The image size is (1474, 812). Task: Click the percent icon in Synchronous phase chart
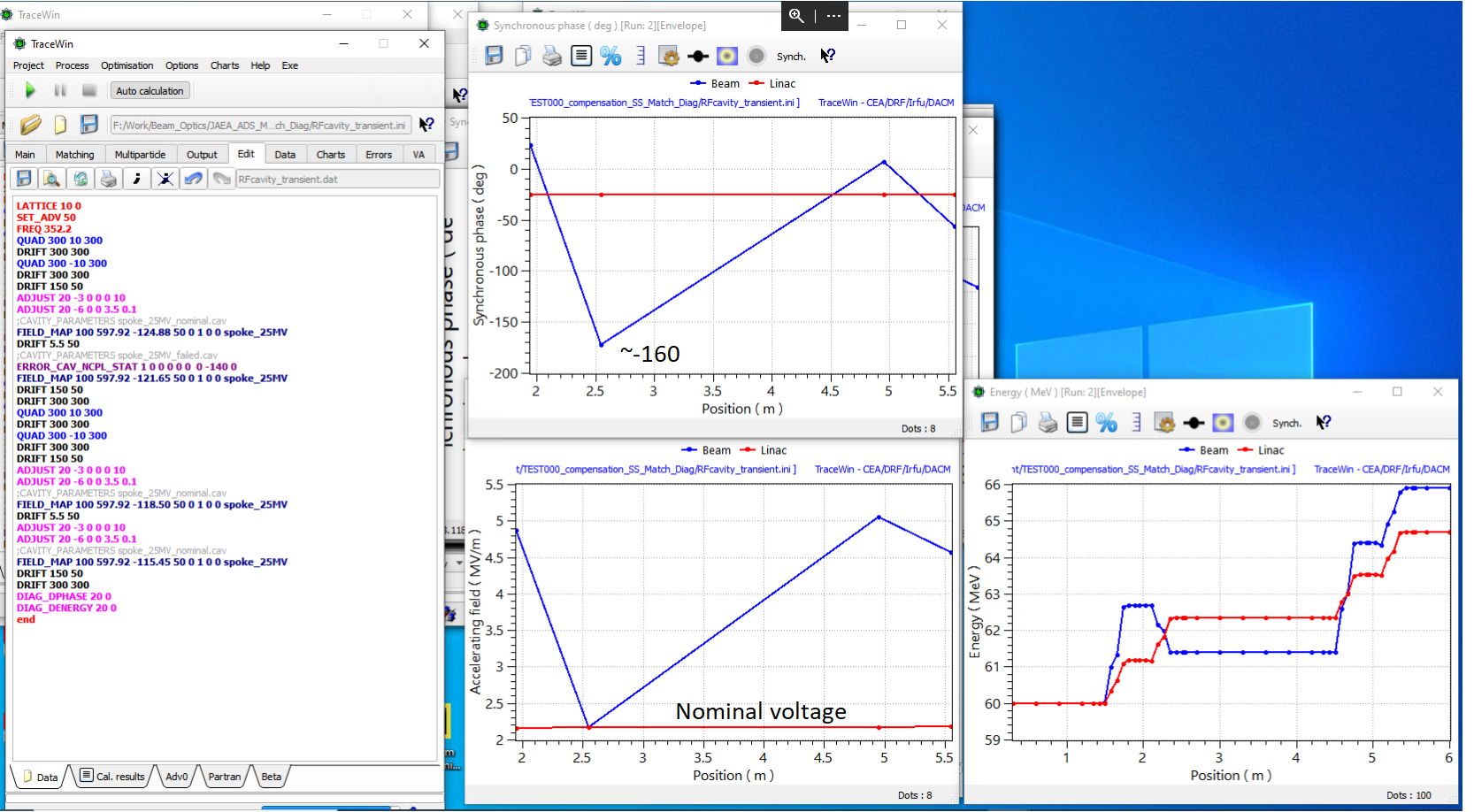610,56
